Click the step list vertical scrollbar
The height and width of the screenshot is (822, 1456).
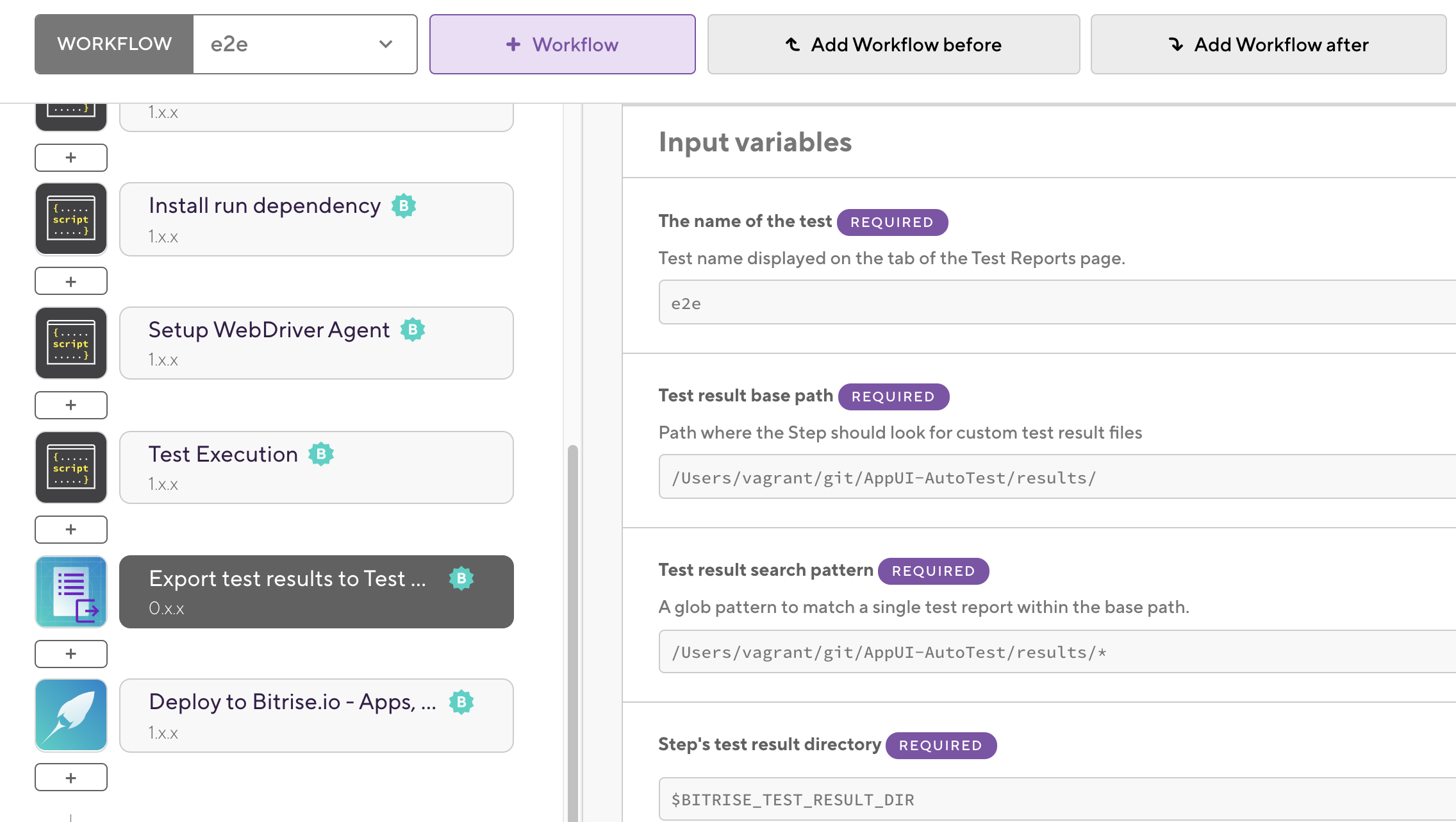click(x=572, y=628)
